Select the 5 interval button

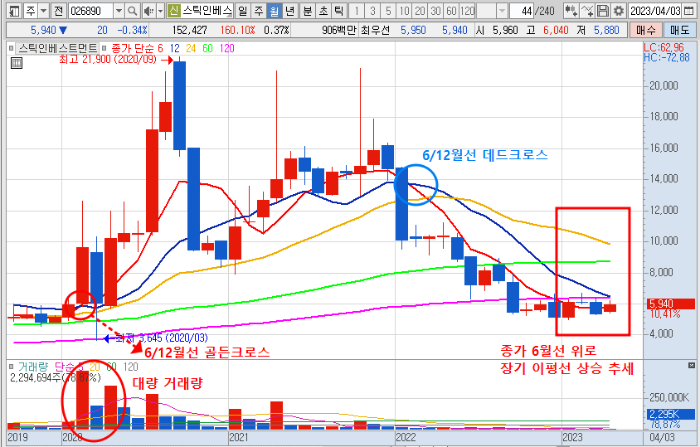388,11
